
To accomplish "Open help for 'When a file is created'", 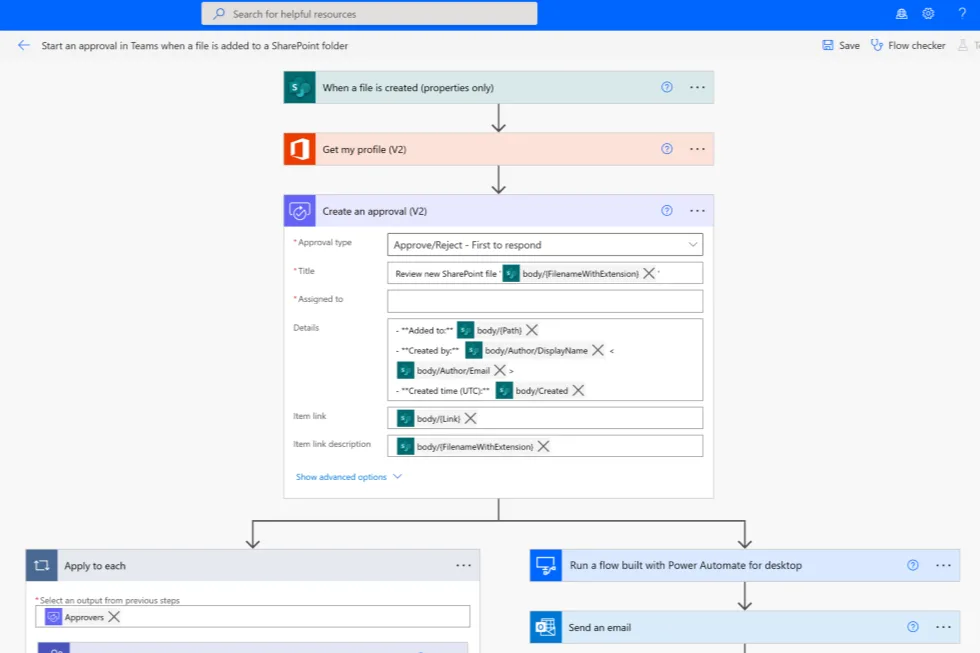I will pyautogui.click(x=667, y=87).
